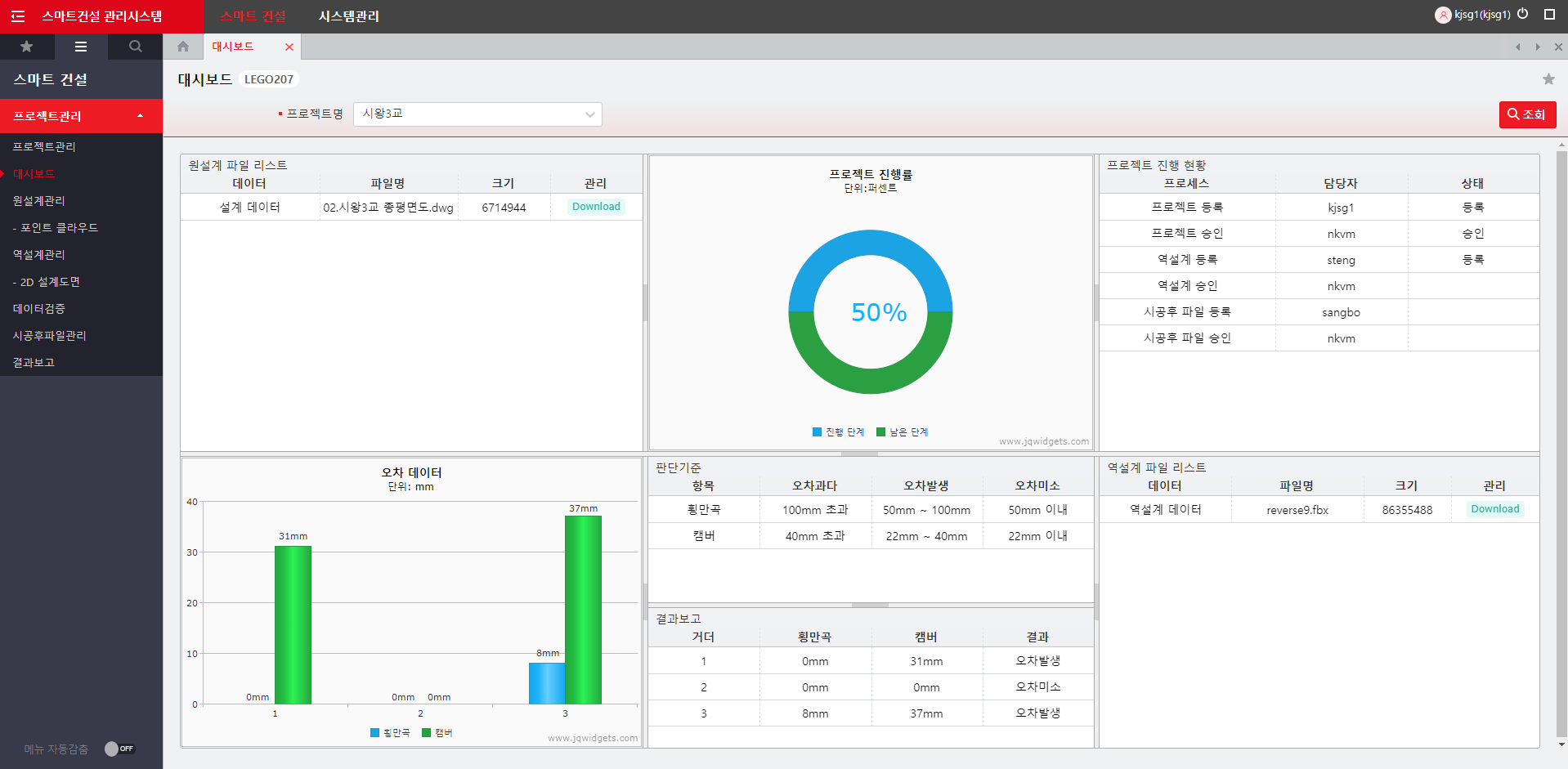Go to the home tab icon
This screenshot has height=769, width=1568.
pos(183,47)
